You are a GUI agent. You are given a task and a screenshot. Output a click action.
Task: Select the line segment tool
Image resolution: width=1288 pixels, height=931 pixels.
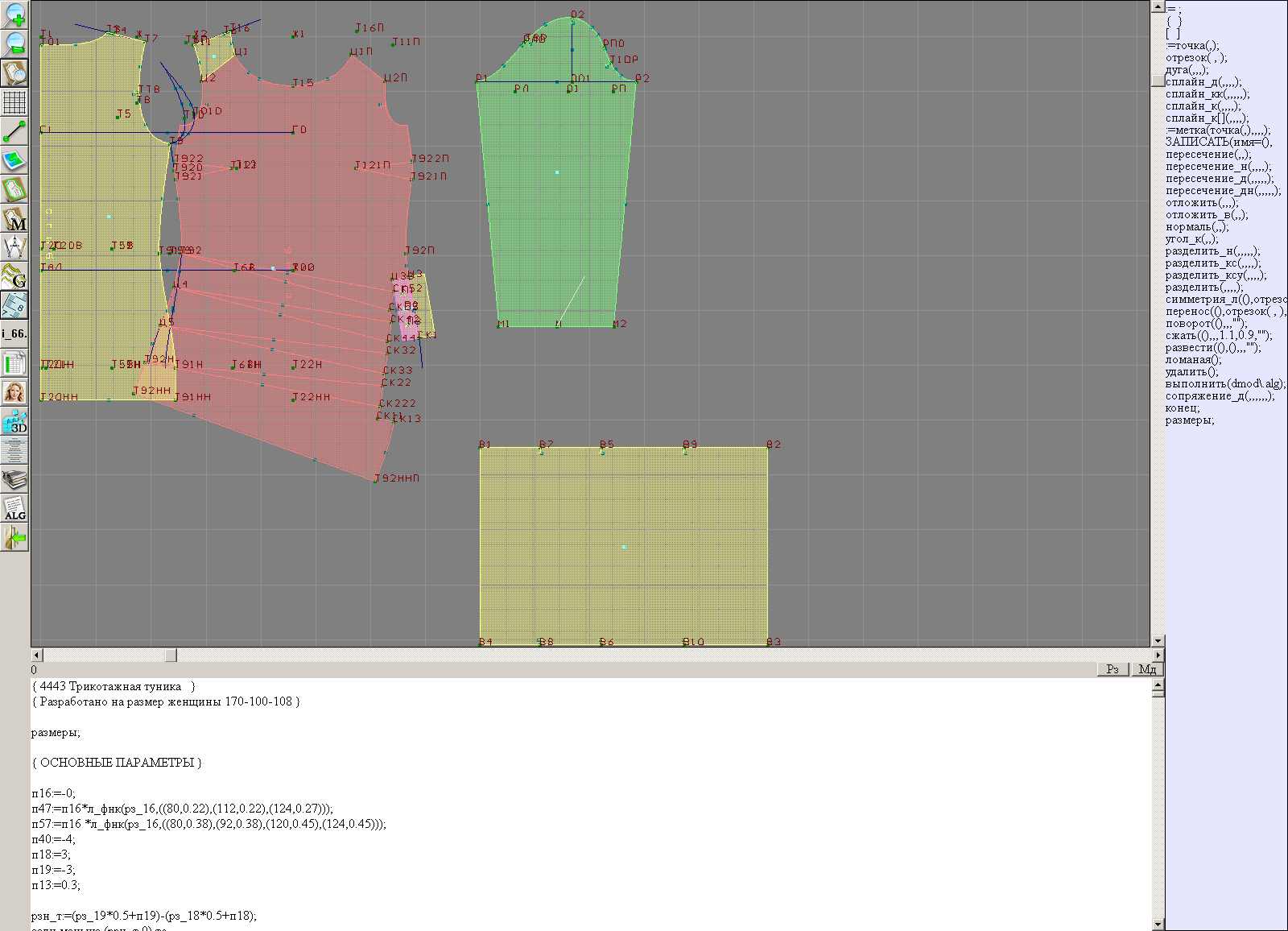14,131
